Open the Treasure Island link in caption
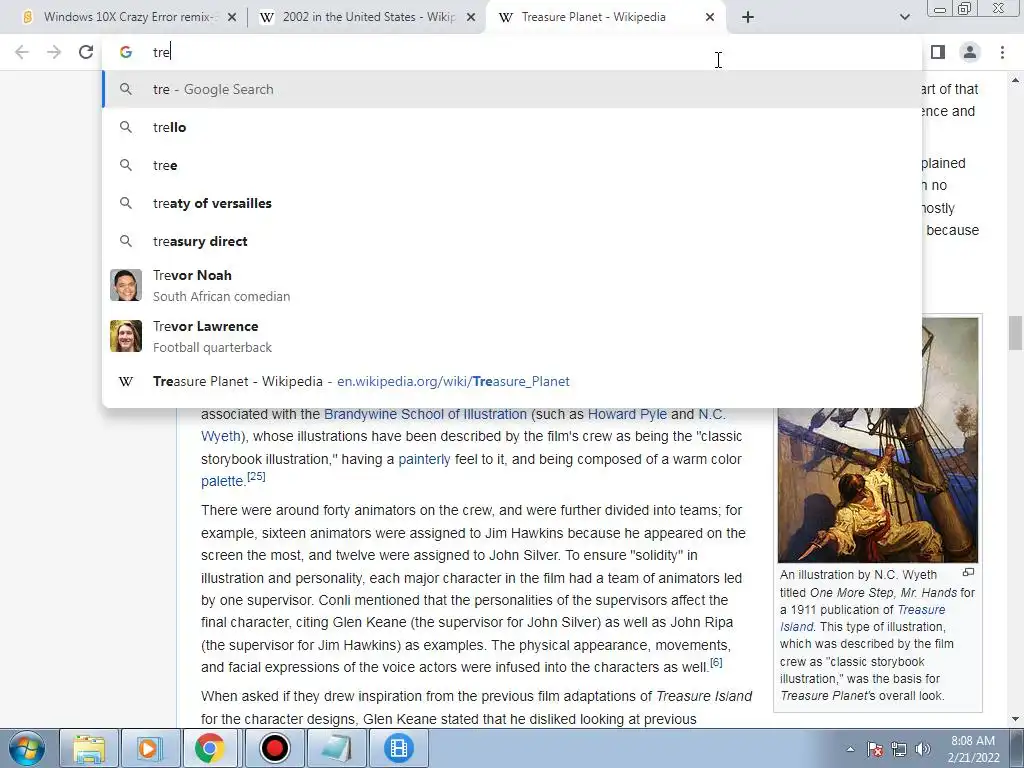This screenshot has height=768, width=1024. click(x=862, y=618)
